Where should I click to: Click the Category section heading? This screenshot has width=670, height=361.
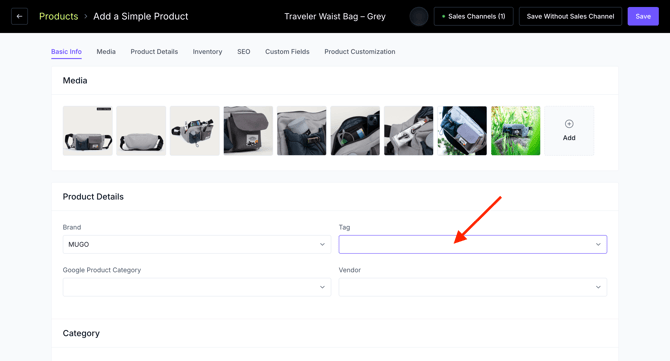[81, 333]
